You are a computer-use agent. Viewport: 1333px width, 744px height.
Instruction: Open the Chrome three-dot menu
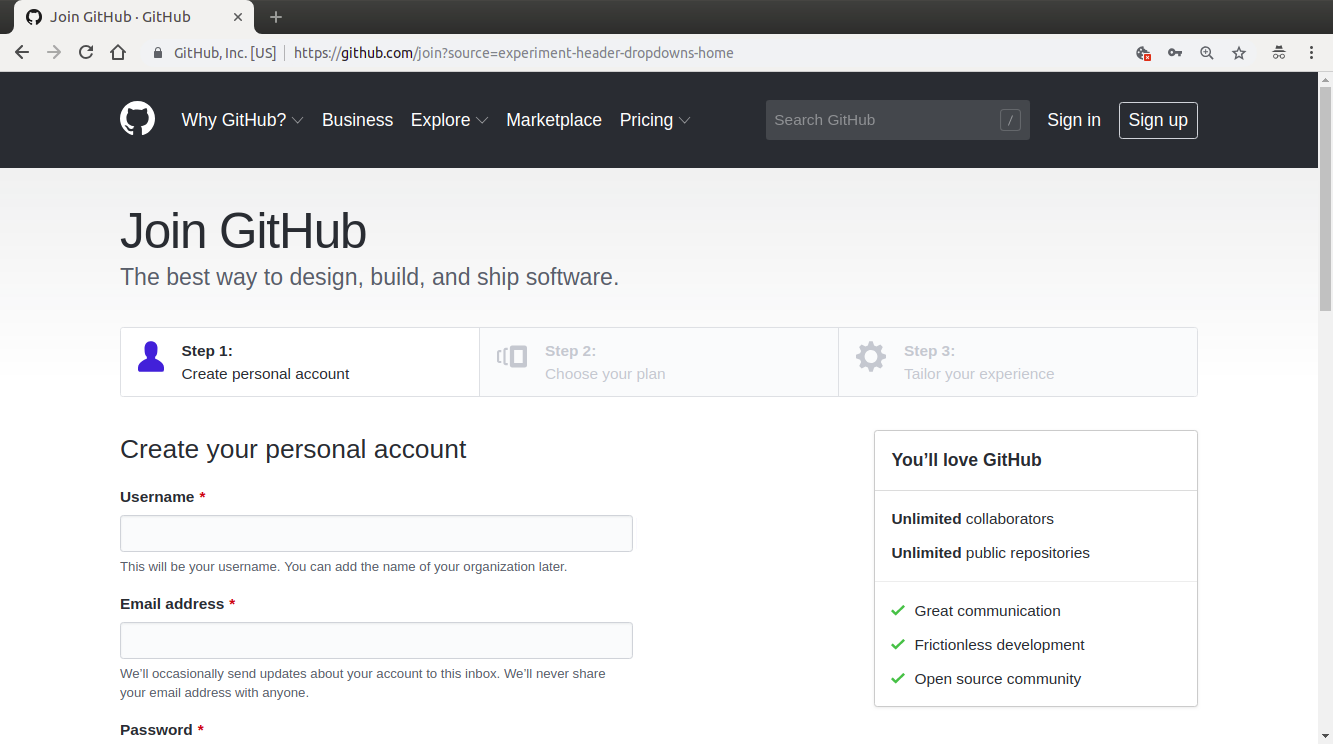coord(1311,53)
